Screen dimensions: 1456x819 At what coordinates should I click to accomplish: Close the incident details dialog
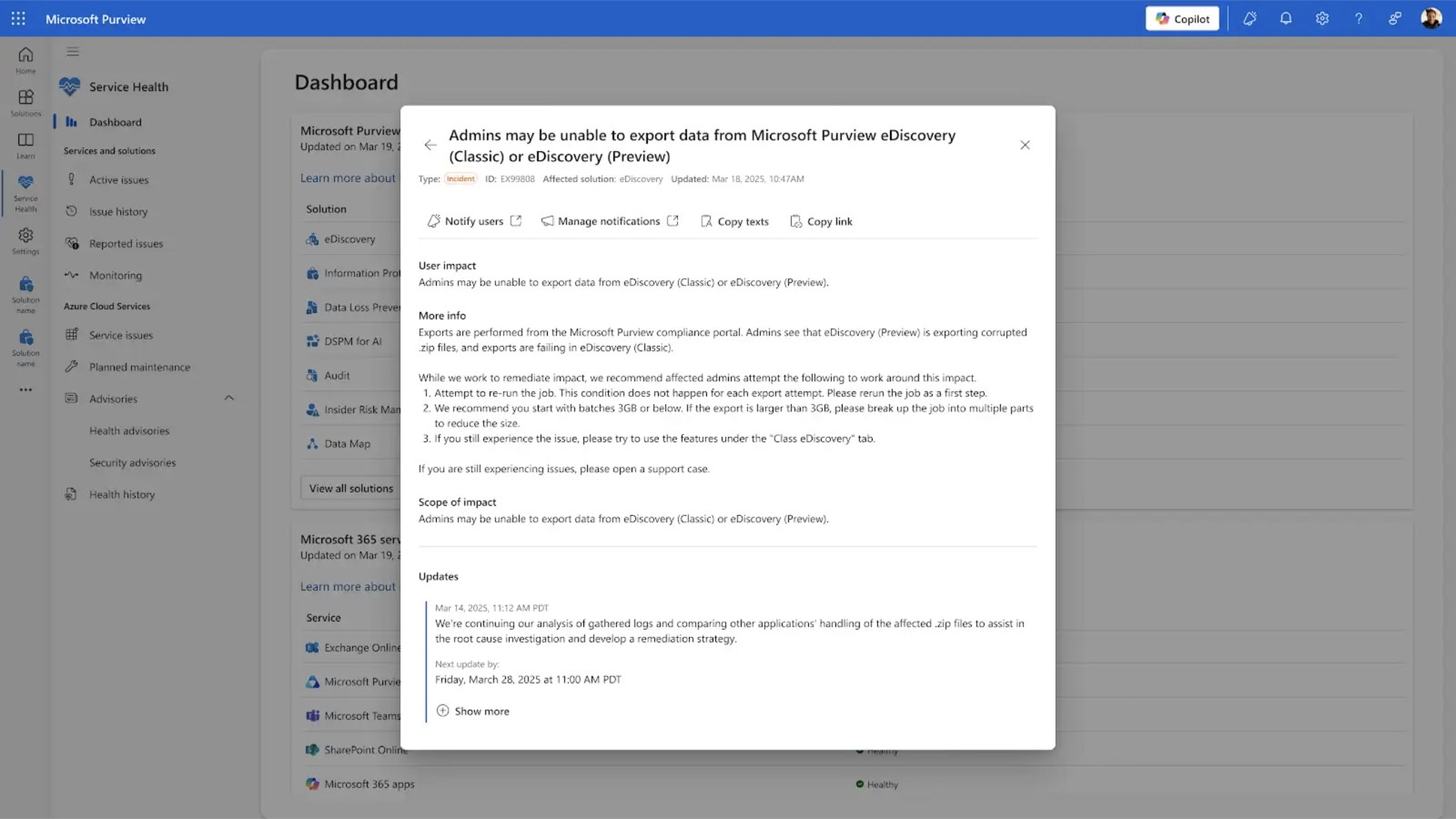point(1025,145)
